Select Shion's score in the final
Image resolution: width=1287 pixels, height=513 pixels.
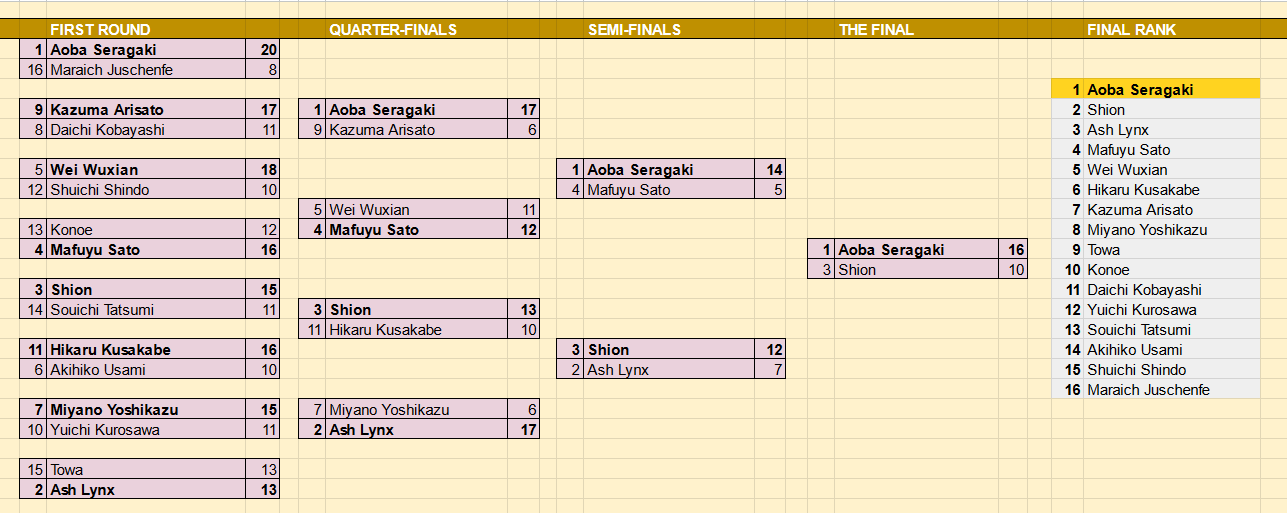click(x=1013, y=270)
